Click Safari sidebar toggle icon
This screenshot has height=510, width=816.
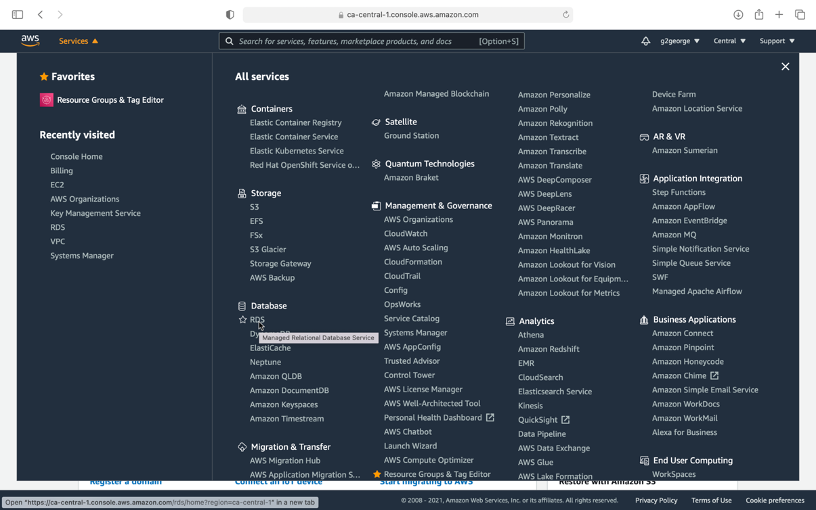[17, 15]
